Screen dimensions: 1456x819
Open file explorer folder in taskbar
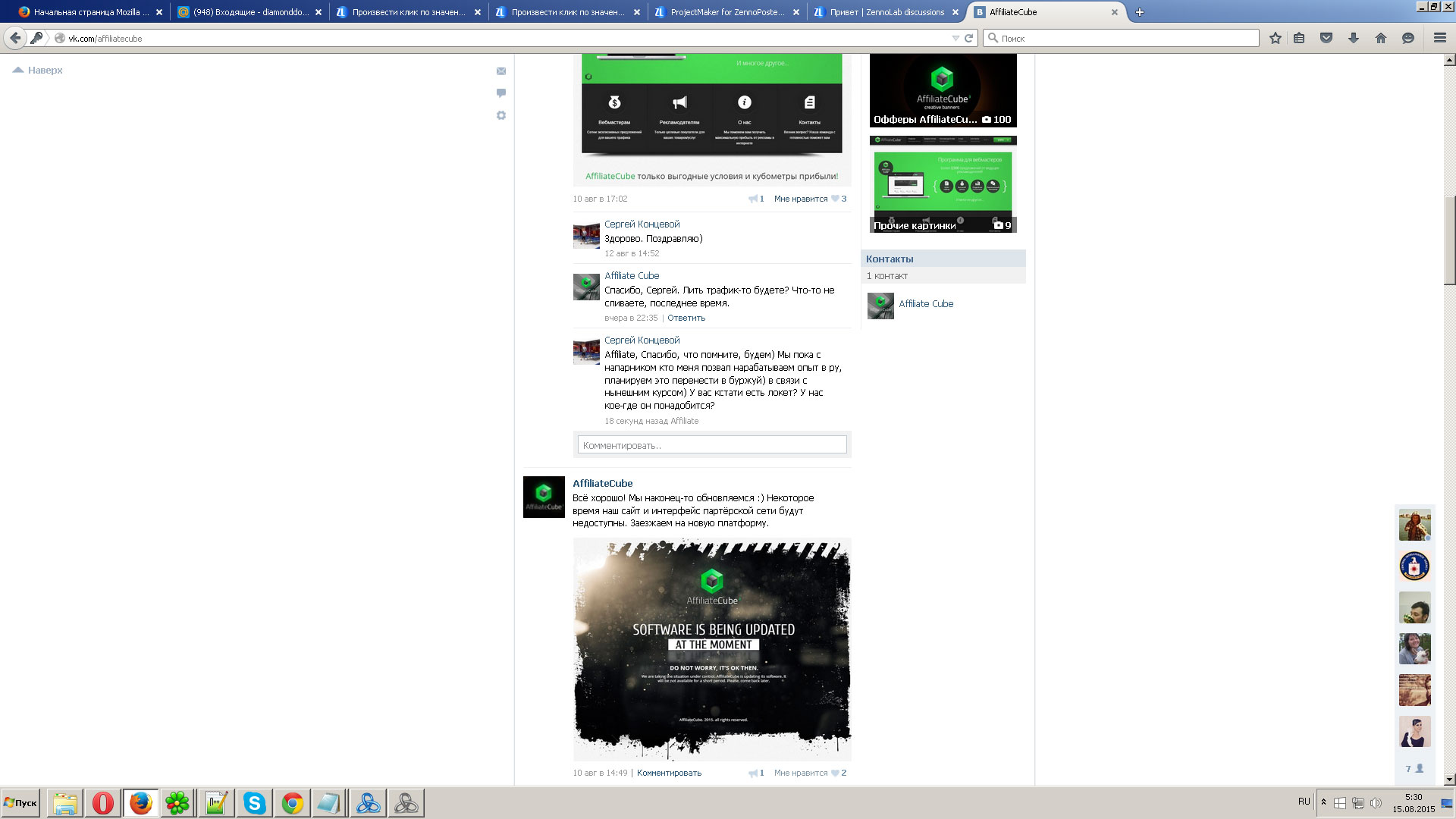65,803
